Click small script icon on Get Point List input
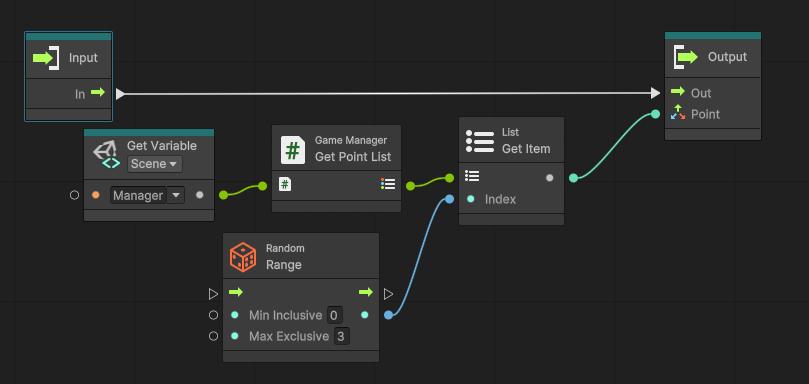This screenshot has height=384, width=809. tap(284, 184)
